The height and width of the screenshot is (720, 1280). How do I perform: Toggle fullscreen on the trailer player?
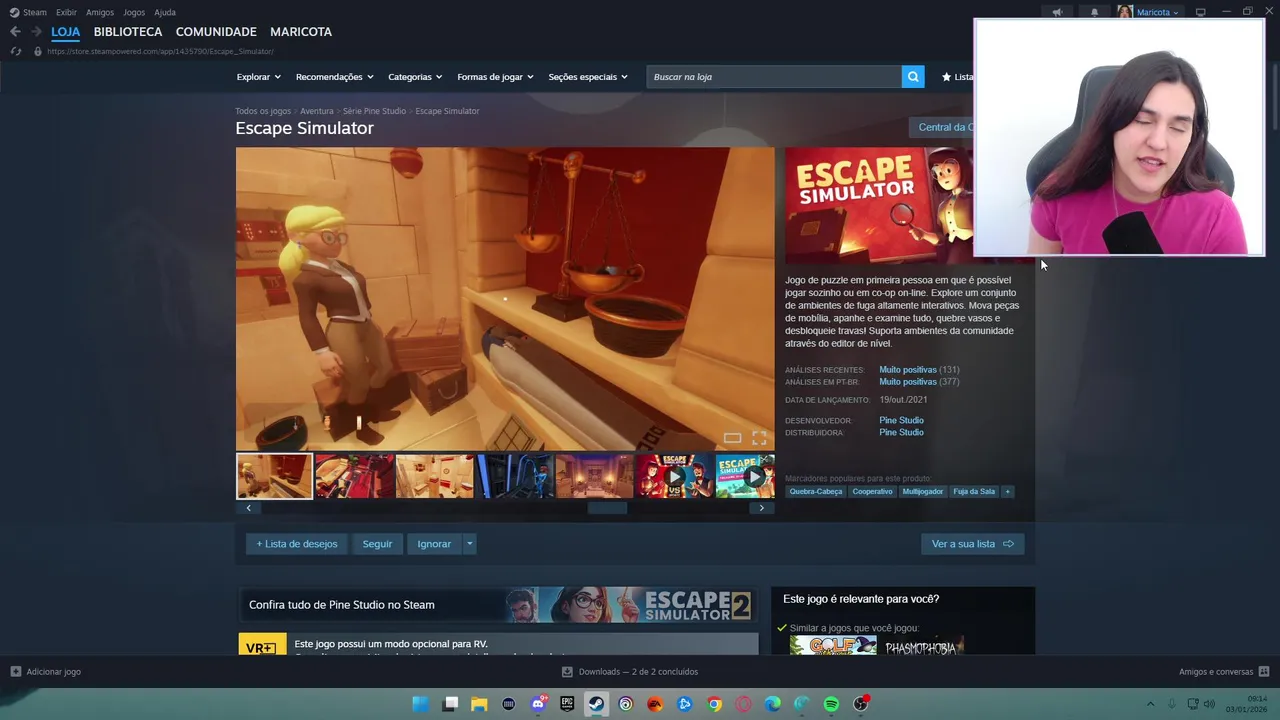[x=759, y=438]
